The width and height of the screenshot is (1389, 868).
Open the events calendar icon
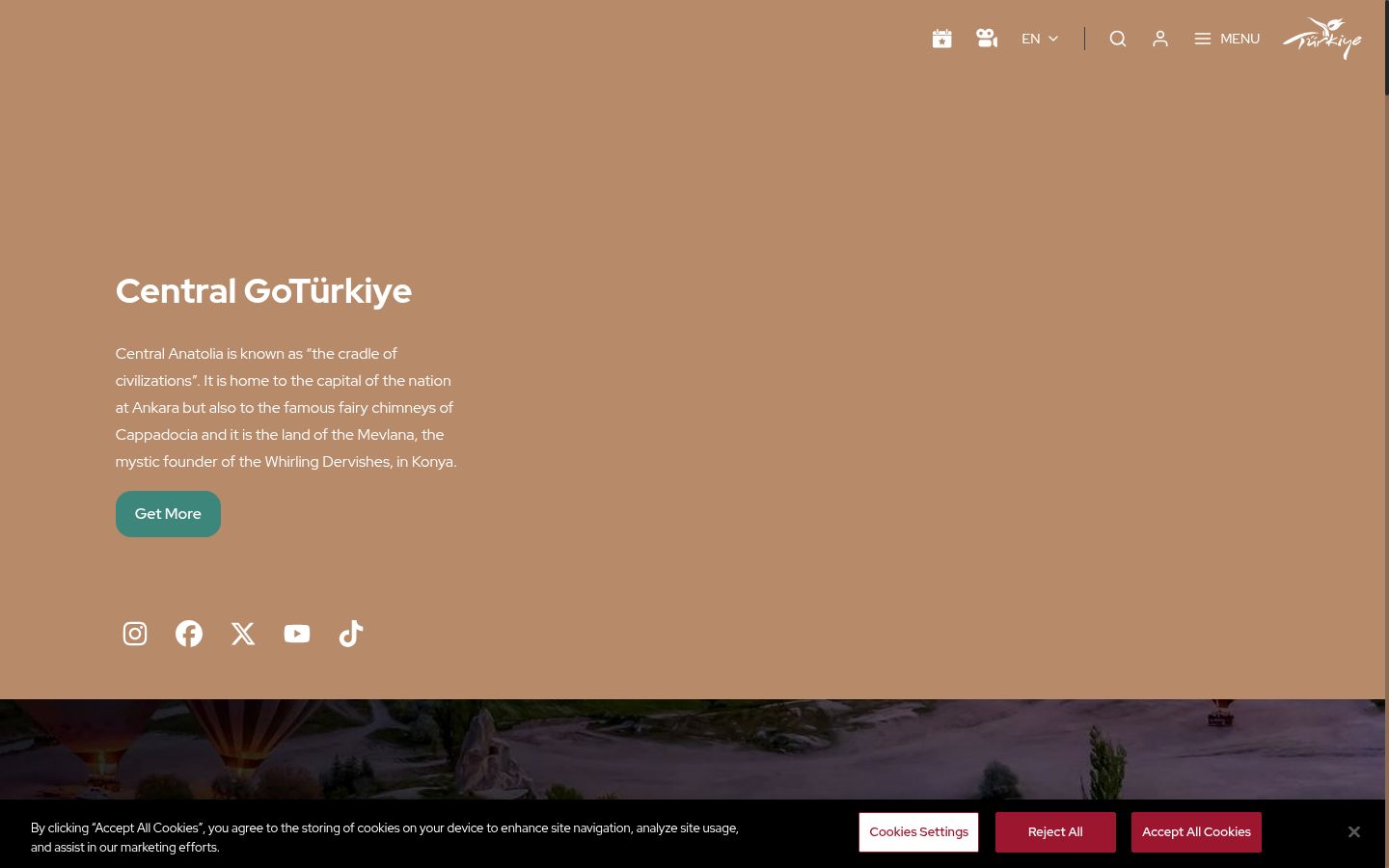pyautogui.click(x=942, y=39)
